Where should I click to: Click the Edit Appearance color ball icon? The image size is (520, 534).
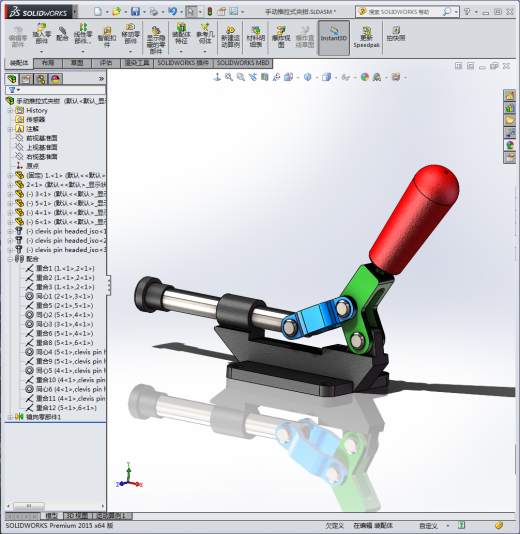tap(365, 77)
